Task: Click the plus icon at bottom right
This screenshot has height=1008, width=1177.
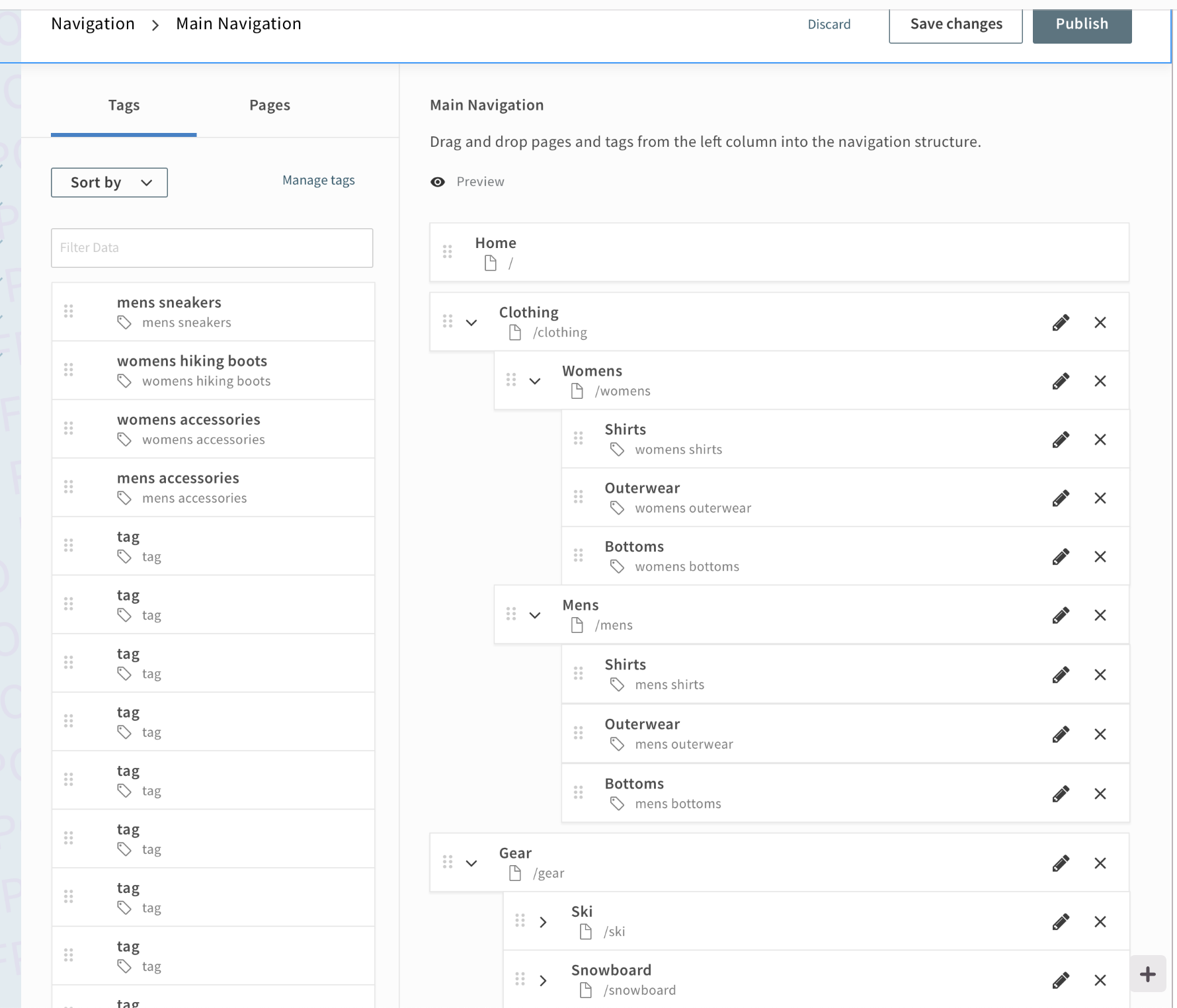Action: [1148, 973]
